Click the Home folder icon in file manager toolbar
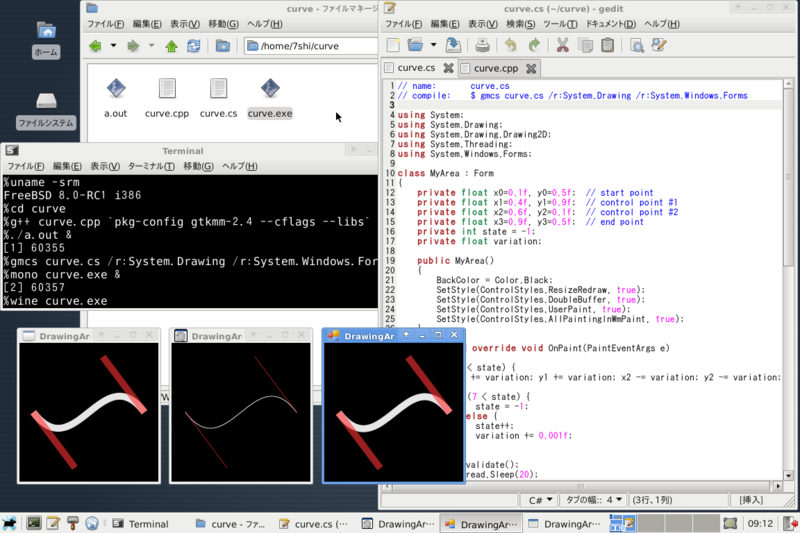 [x=222, y=46]
